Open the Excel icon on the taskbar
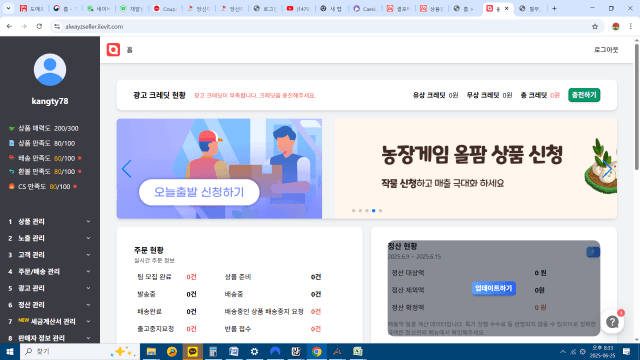Image resolution: width=640 pixels, height=360 pixels. coord(358,351)
